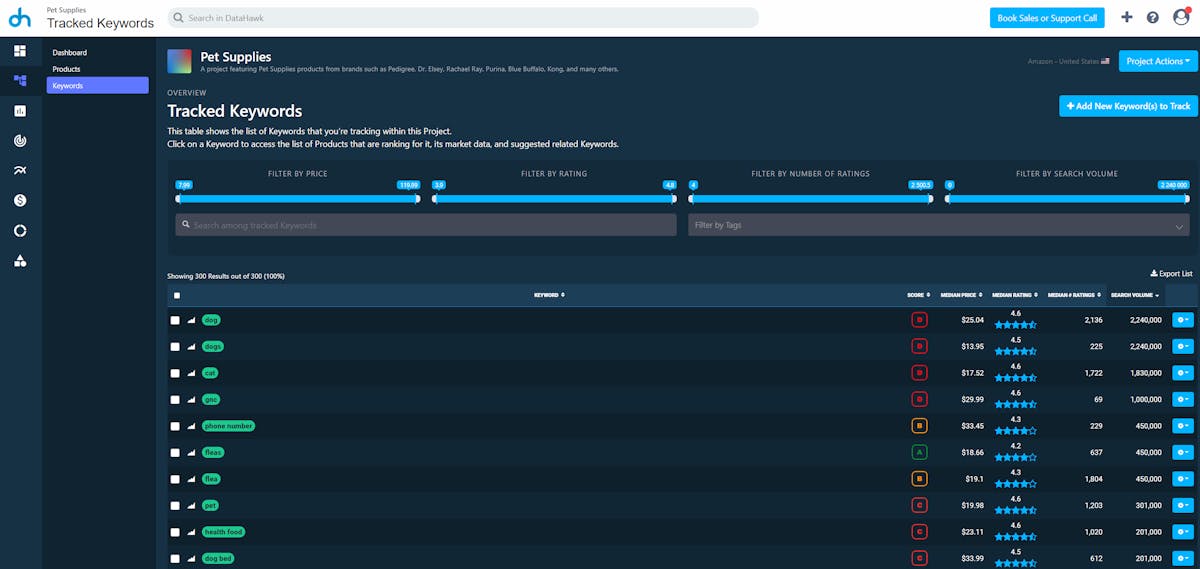Open the 'phone number' keyword tag
1200x569 pixels.
pos(229,426)
